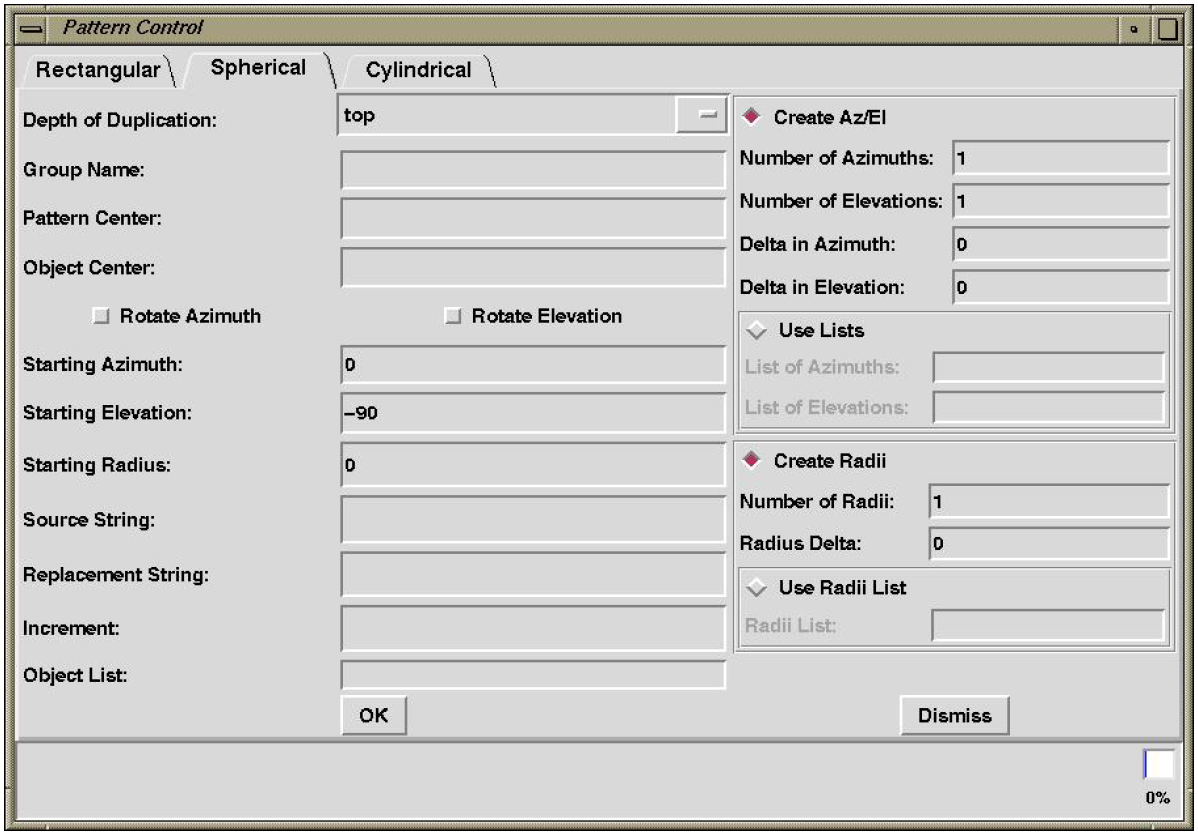
Task: Click the Radii List field
Action: (x=1048, y=626)
